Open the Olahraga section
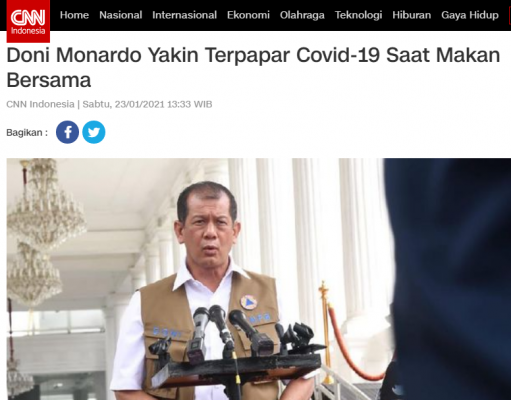The image size is (511, 400). tap(302, 15)
